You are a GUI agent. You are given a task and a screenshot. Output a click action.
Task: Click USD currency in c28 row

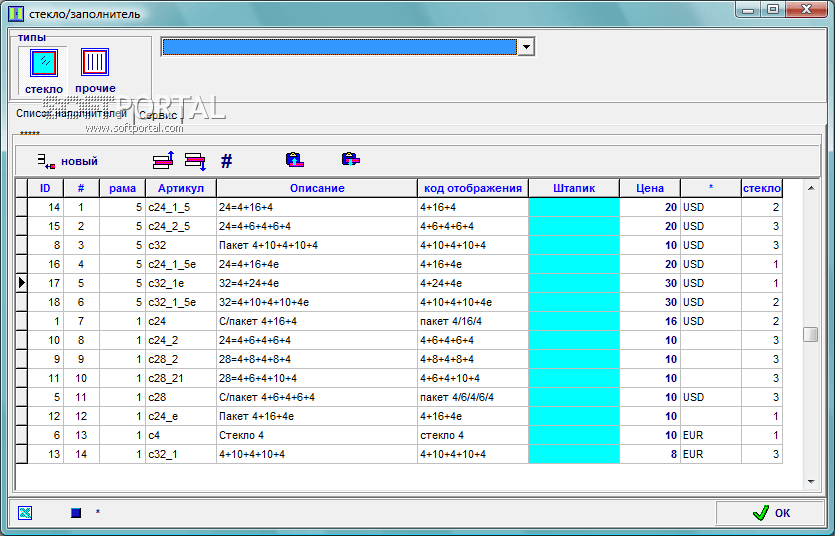point(711,398)
